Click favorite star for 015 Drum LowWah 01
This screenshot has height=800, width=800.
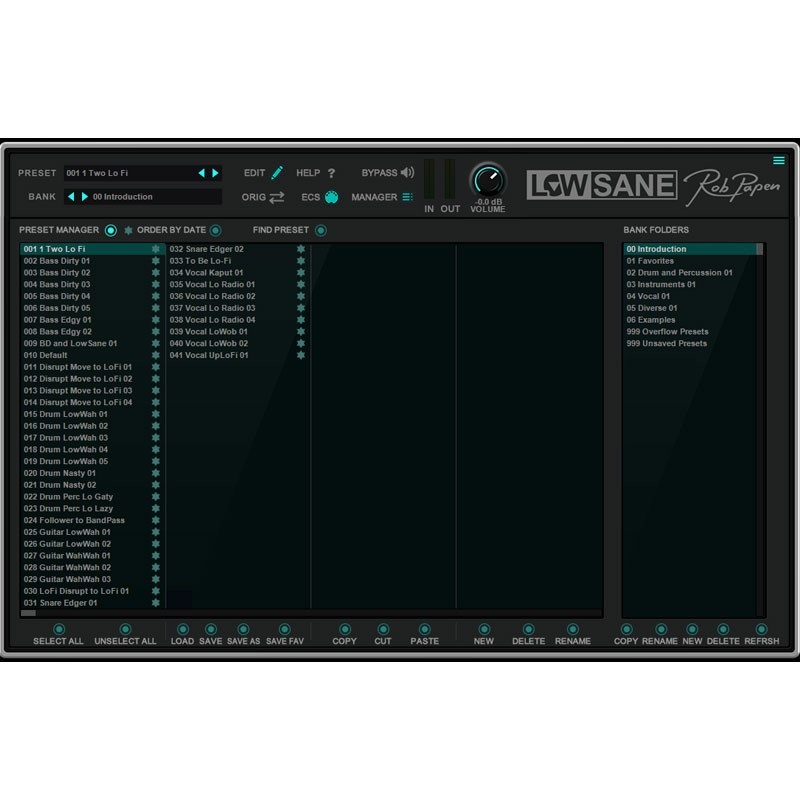pyautogui.click(x=156, y=414)
